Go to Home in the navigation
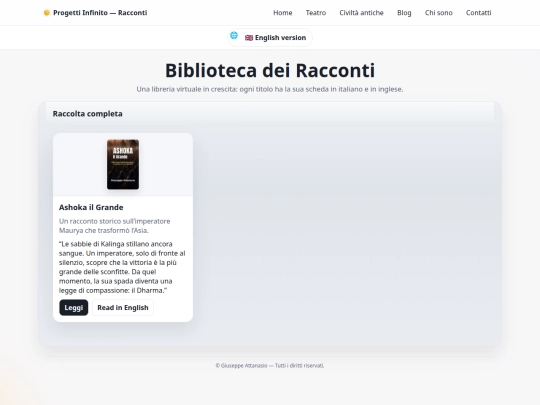The height and width of the screenshot is (405, 540). (283, 13)
